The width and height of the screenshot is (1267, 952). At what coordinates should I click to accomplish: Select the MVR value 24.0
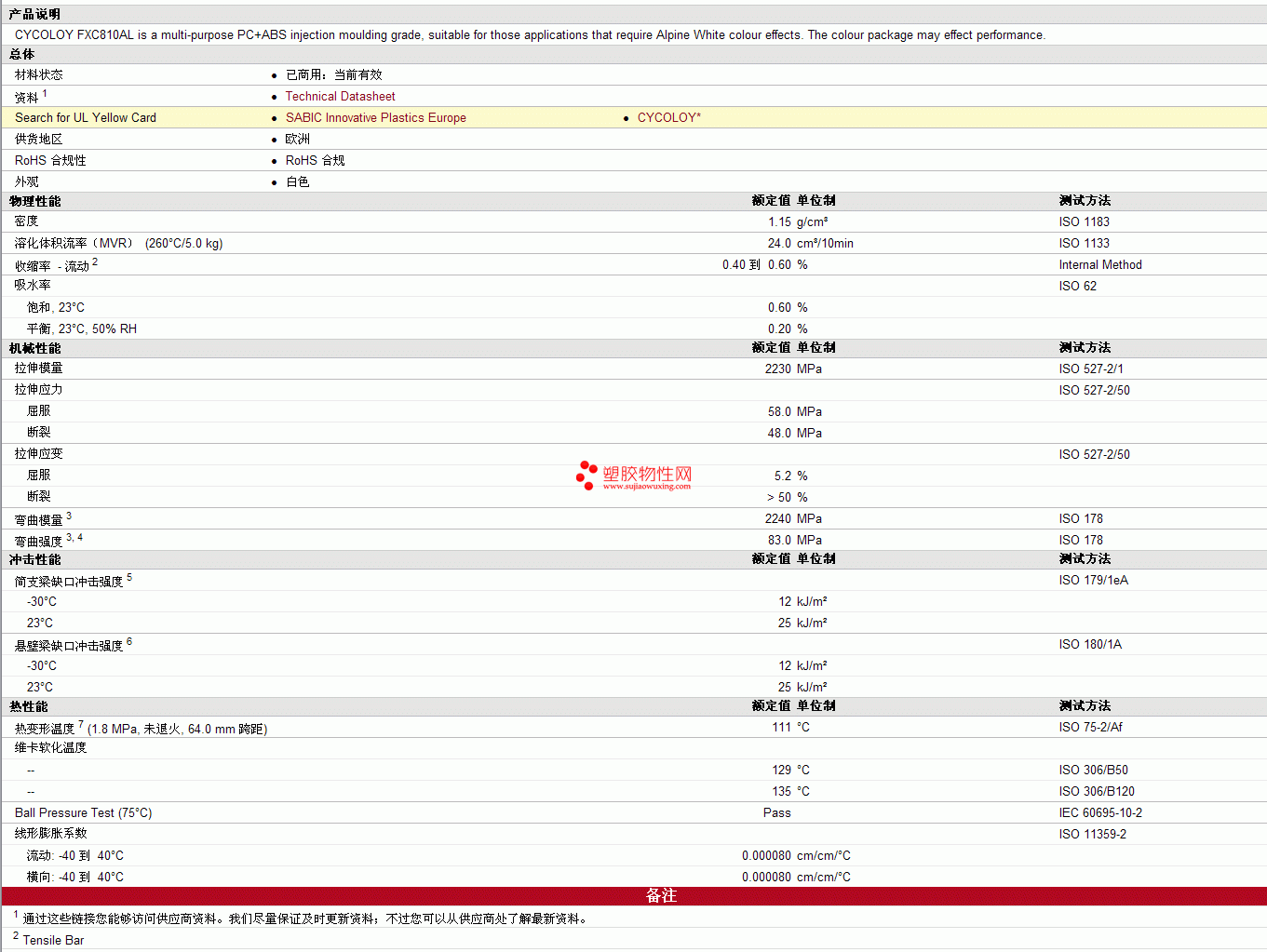point(779,244)
